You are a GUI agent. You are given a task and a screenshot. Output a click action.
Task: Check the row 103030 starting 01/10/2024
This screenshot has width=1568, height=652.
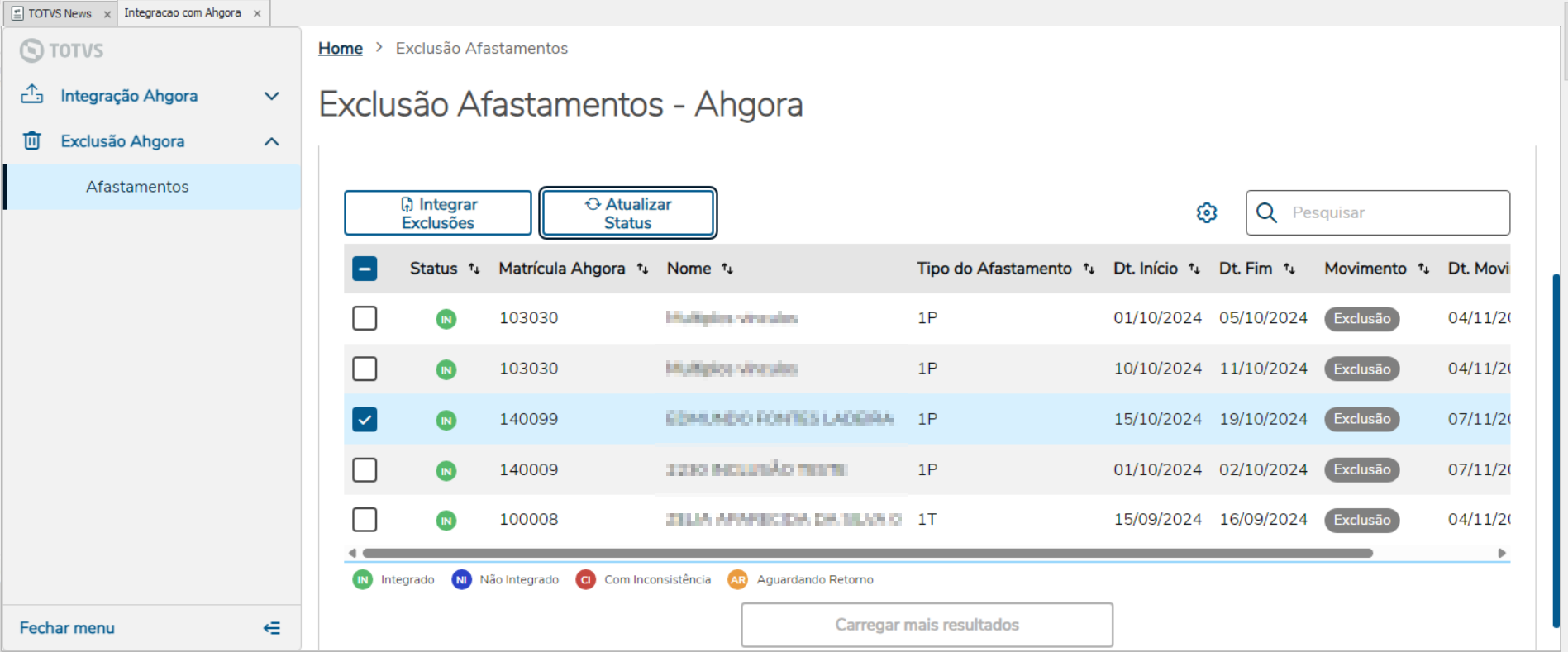pos(365,318)
